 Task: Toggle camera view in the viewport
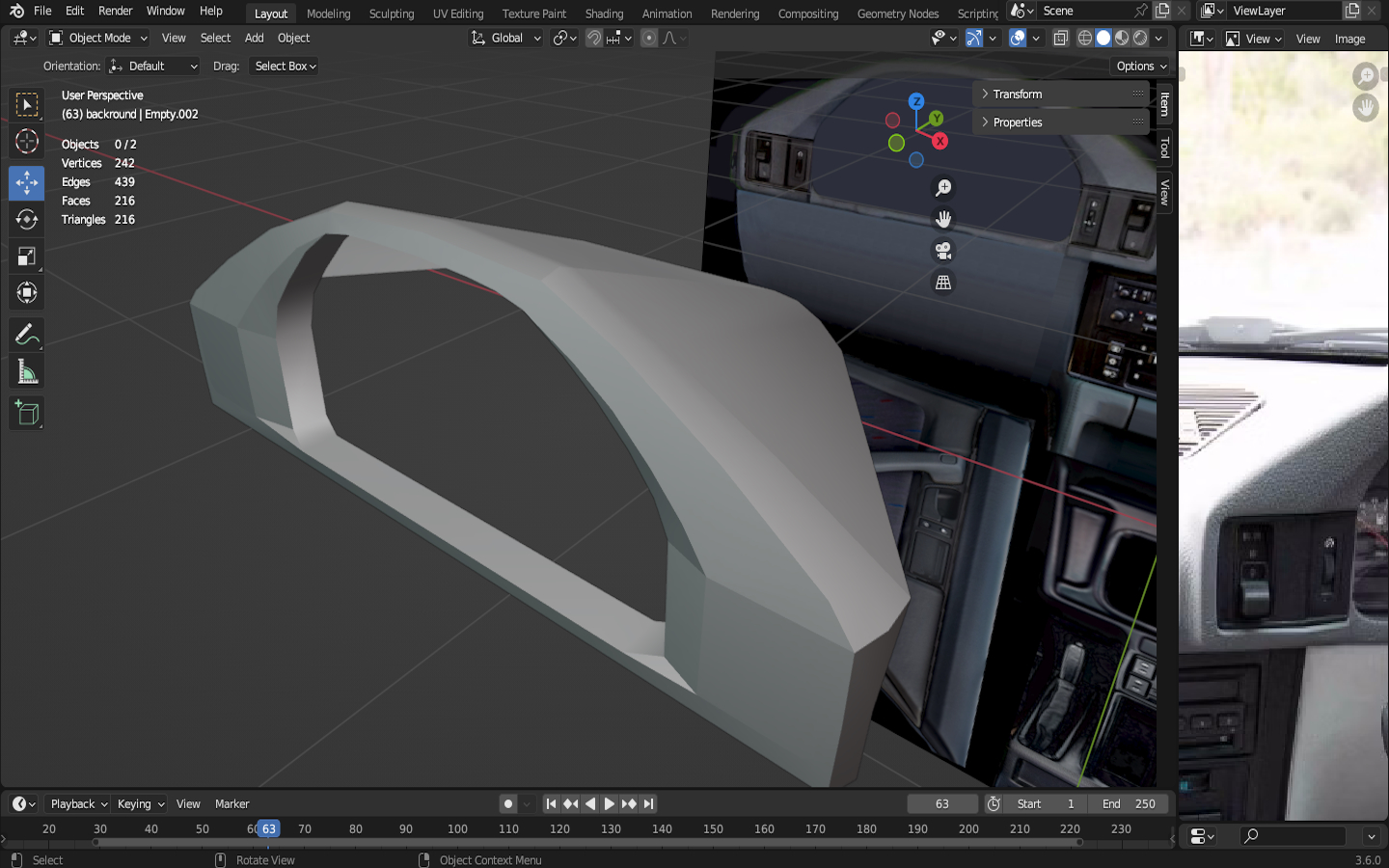943,251
